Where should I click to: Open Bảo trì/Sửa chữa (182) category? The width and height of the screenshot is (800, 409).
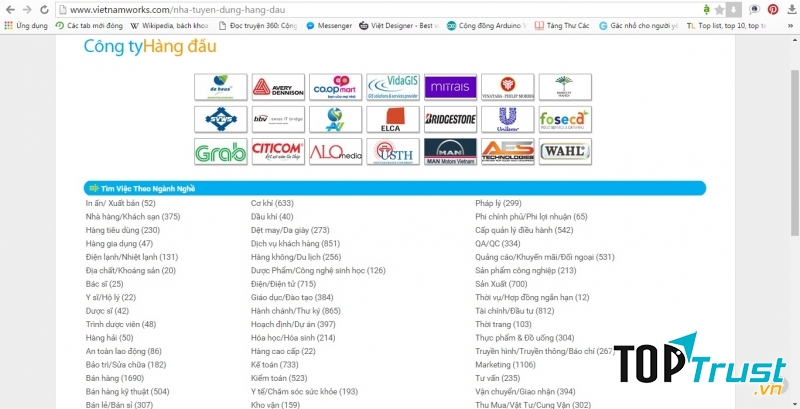[x=126, y=365]
